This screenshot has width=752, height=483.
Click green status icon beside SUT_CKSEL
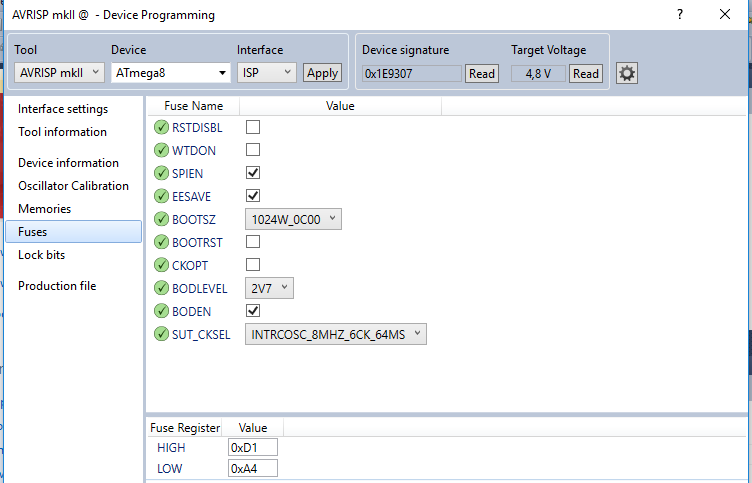click(x=162, y=334)
